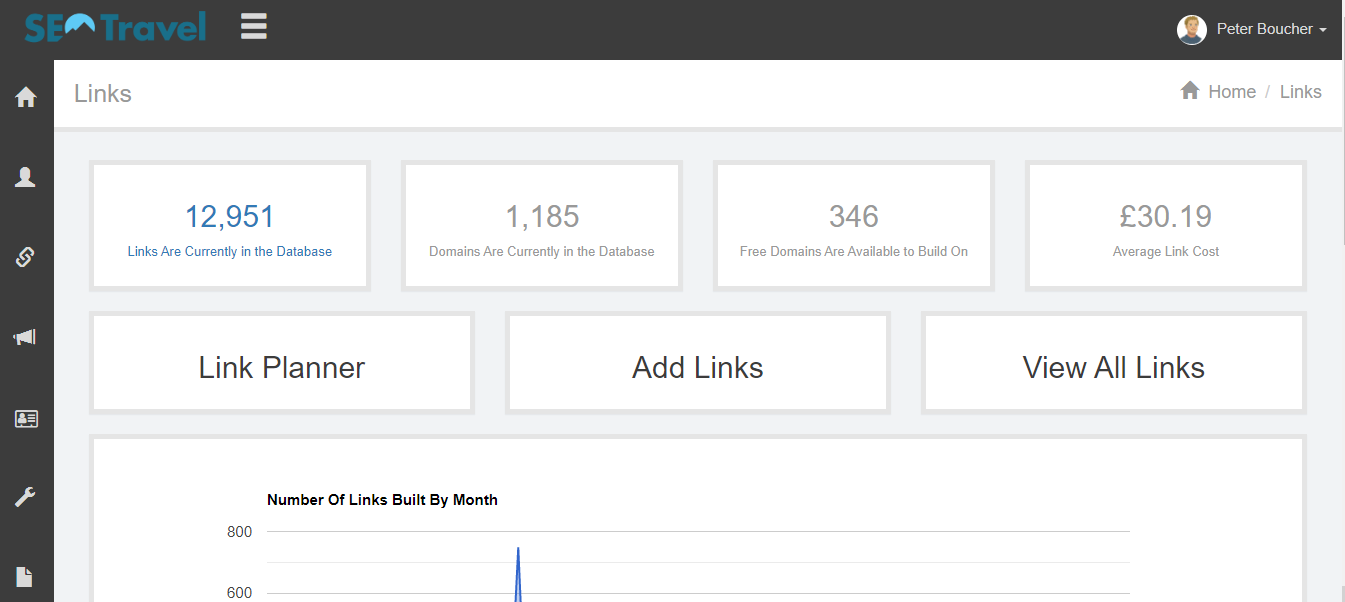Toggle the hamburger menu in header

click(x=254, y=27)
